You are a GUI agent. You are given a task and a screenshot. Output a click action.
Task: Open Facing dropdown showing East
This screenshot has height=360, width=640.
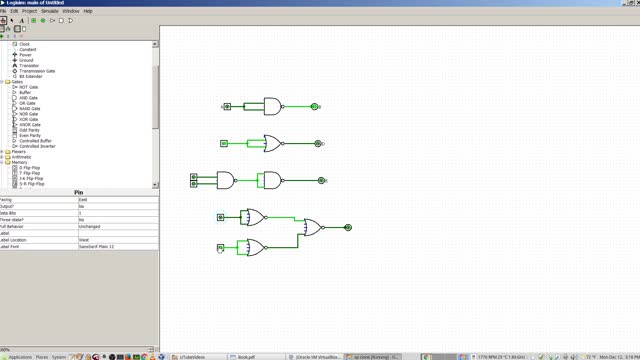click(x=118, y=200)
